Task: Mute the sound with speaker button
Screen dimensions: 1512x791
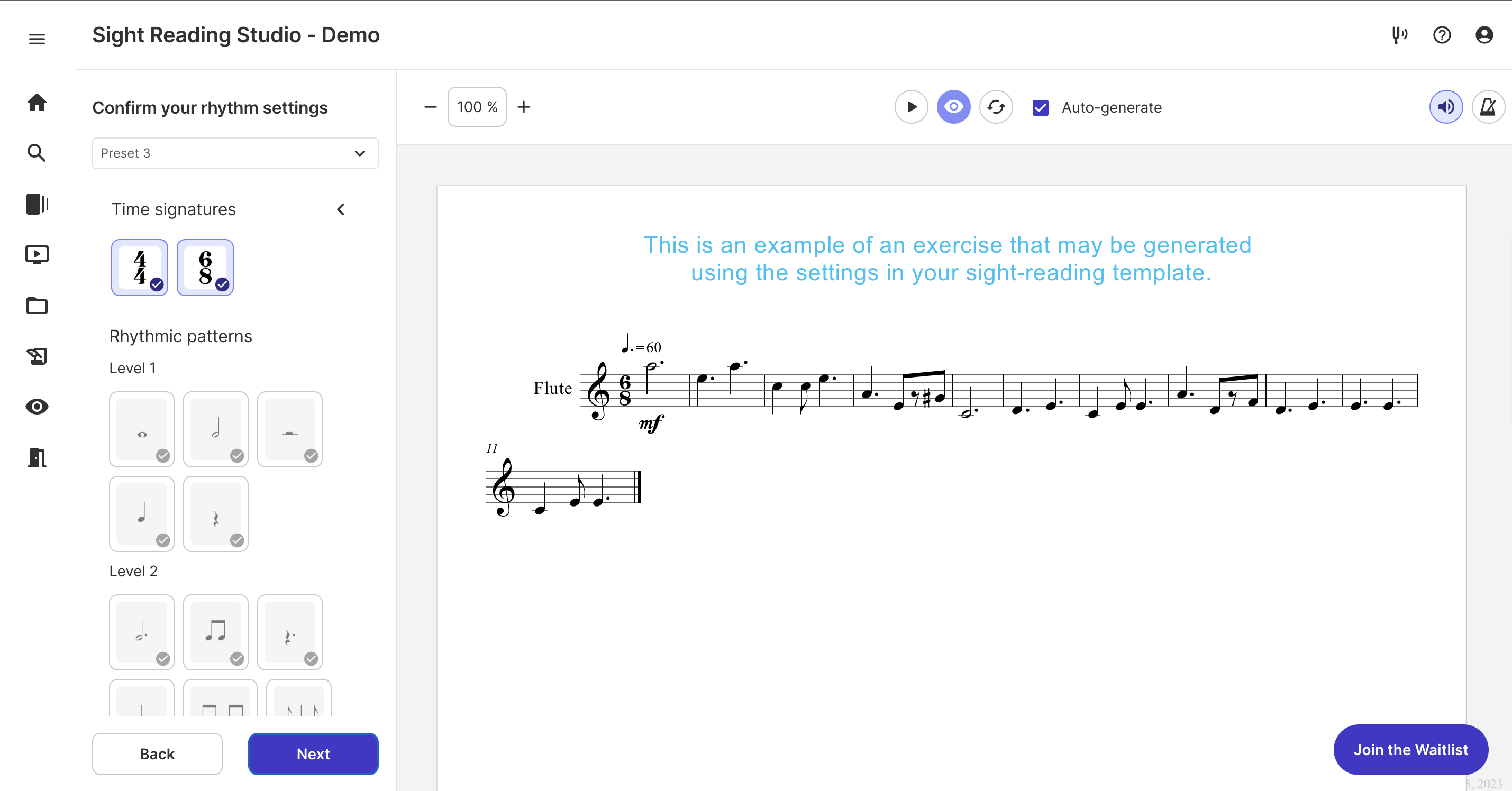Action: [1446, 107]
